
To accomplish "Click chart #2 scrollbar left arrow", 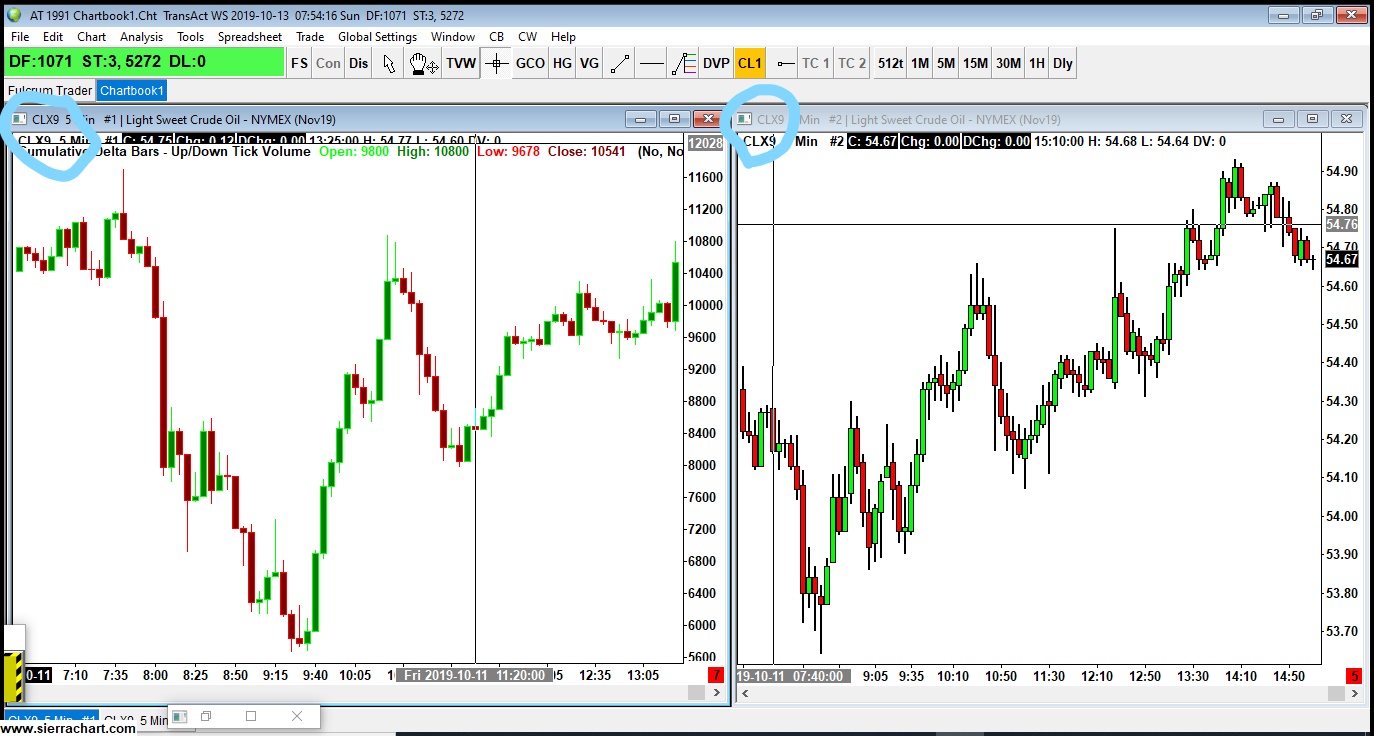I will pos(743,693).
